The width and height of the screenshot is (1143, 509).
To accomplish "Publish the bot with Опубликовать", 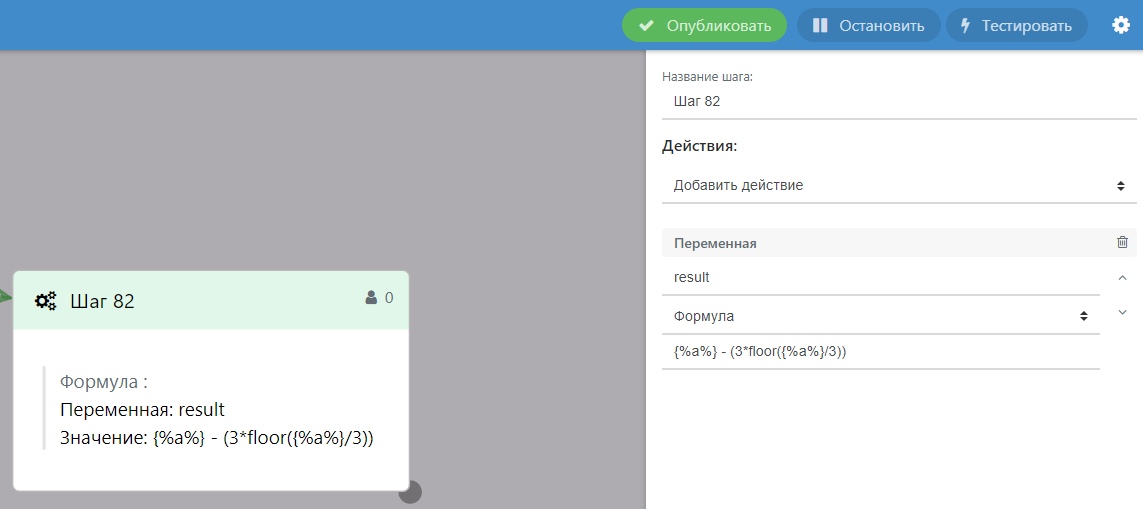I will pyautogui.click(x=704, y=25).
